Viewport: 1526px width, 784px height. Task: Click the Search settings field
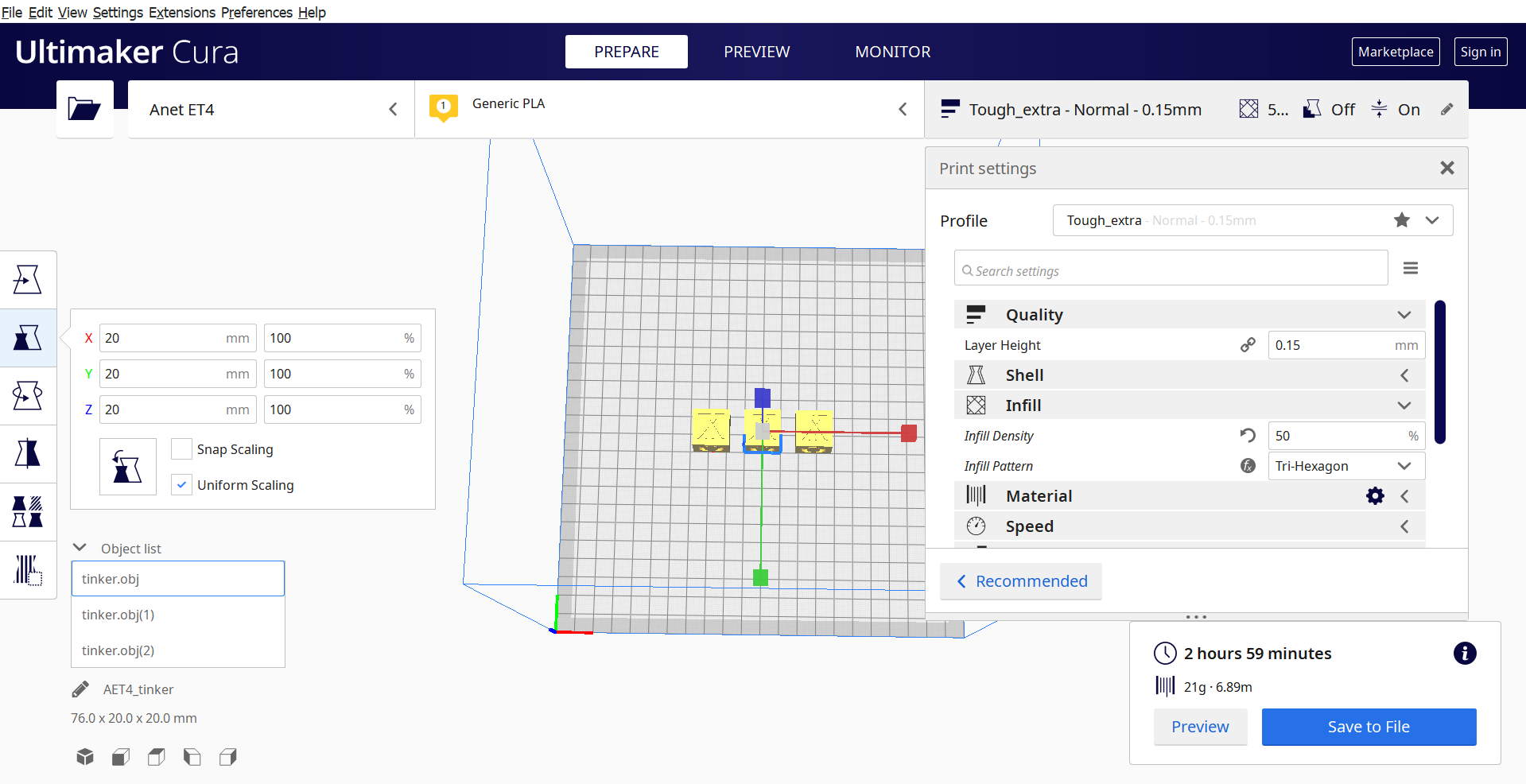point(1171,268)
